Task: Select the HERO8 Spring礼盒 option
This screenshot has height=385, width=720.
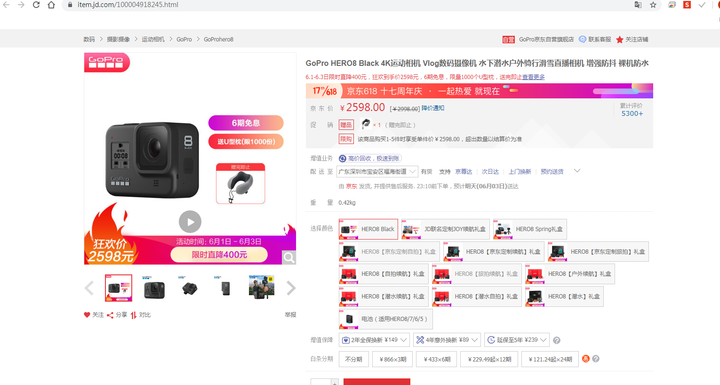Action: point(529,229)
